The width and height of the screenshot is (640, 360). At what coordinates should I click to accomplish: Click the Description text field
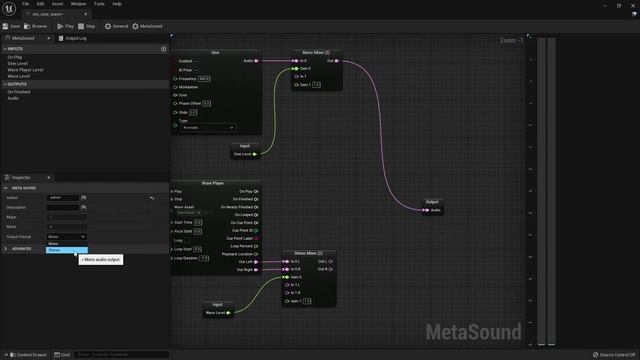(x=62, y=208)
